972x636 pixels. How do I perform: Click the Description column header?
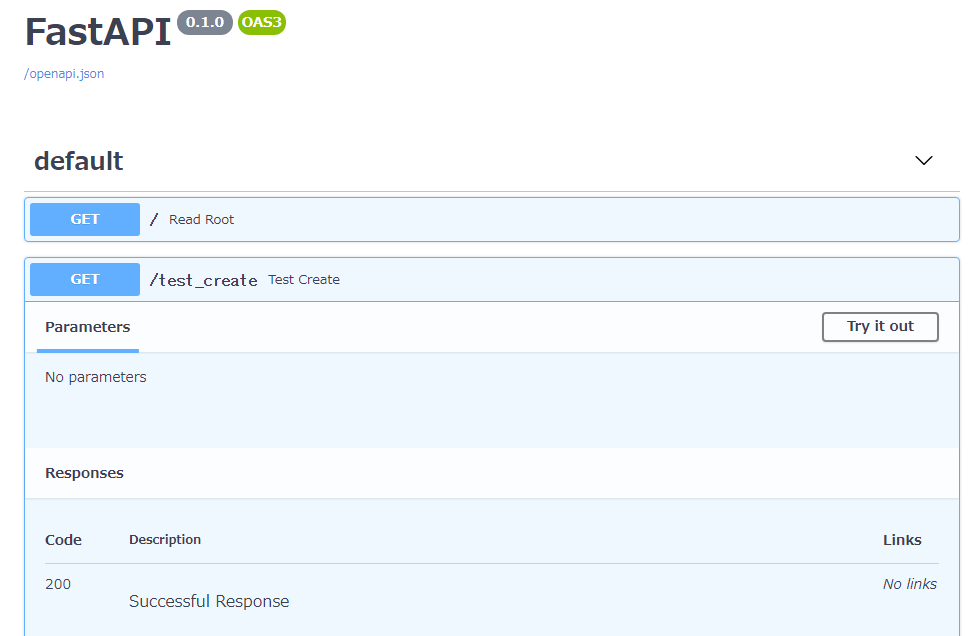coord(165,539)
